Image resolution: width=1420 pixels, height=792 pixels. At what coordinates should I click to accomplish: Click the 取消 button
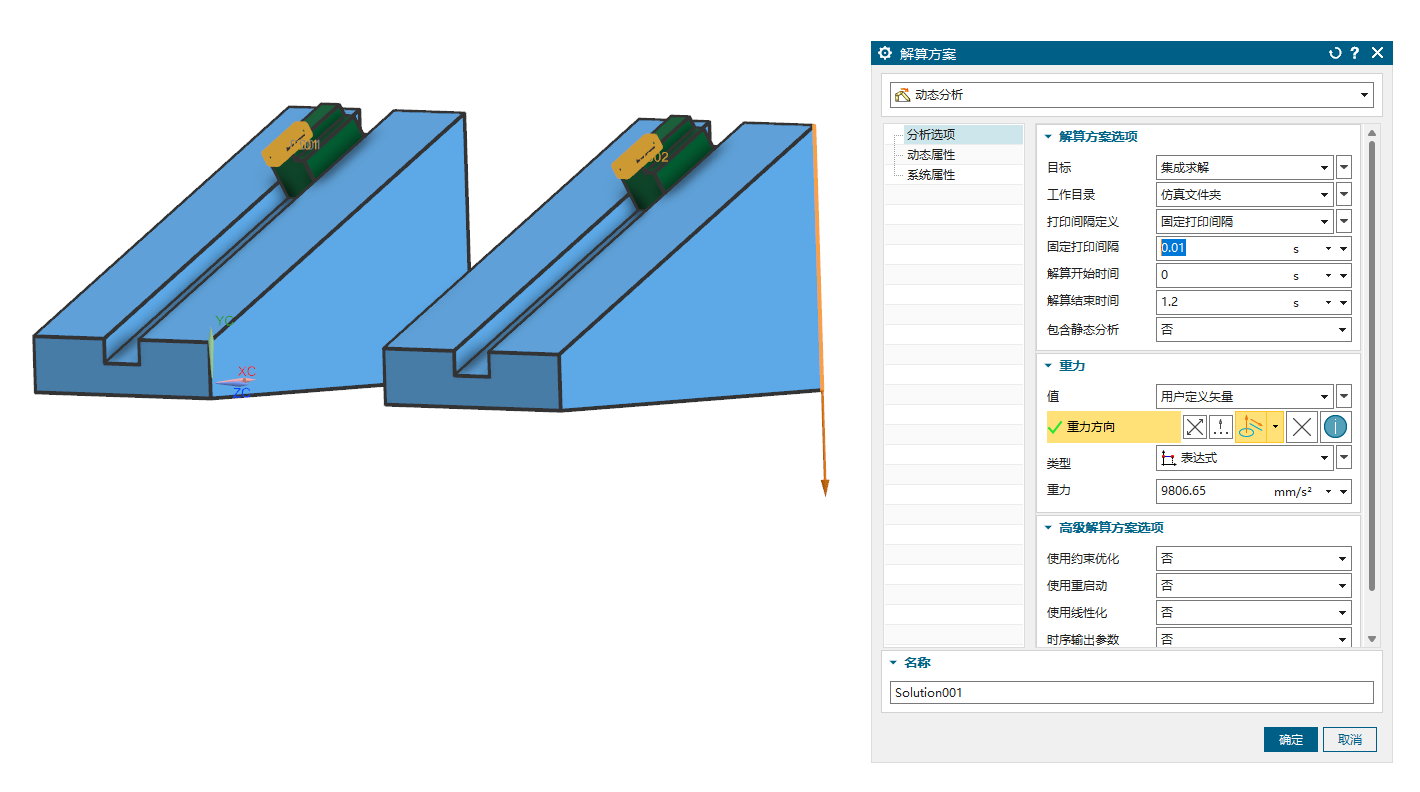pyautogui.click(x=1349, y=739)
